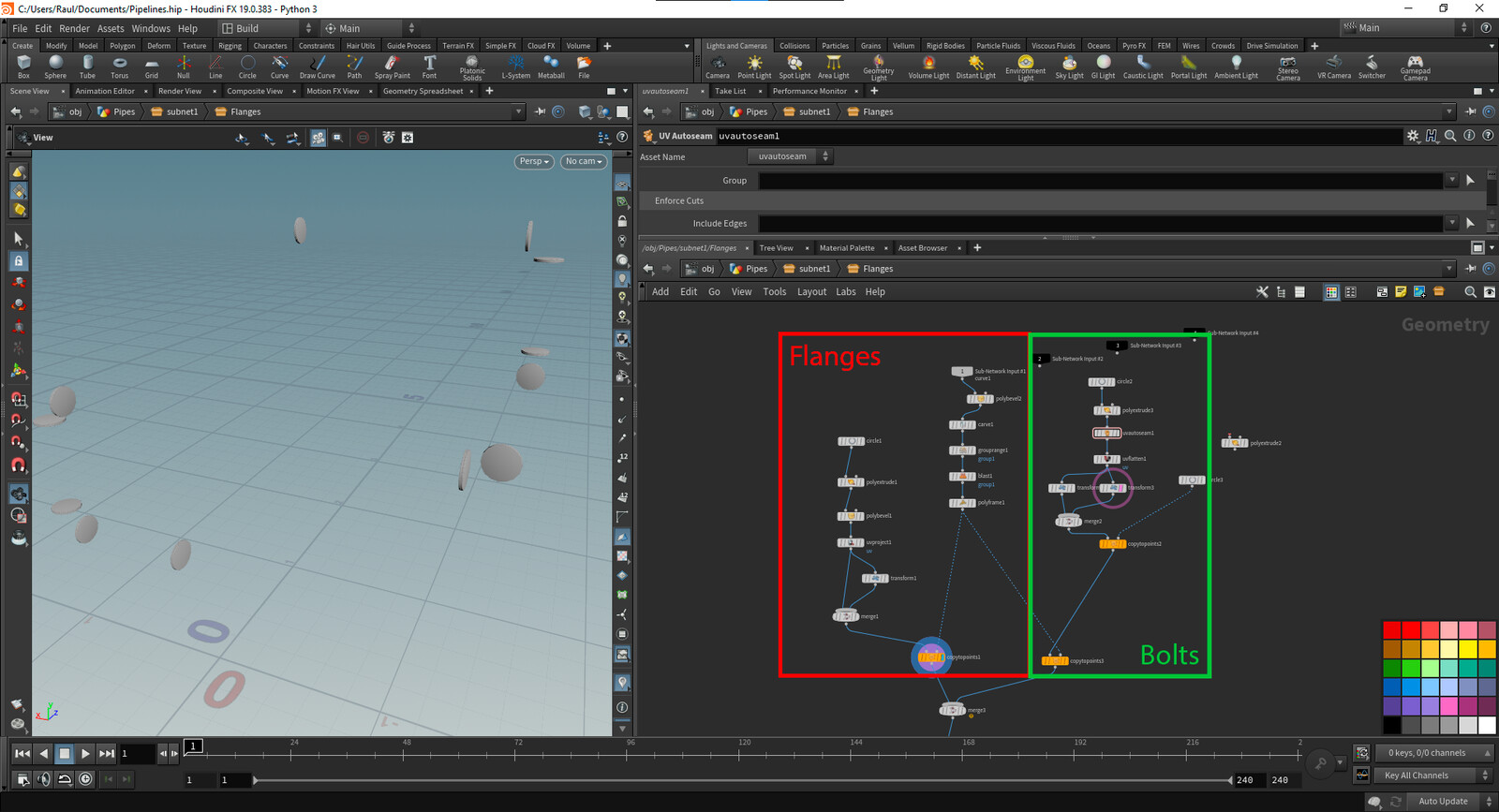Screen dimensions: 1499x812
Task: Click the node name field uvautoseam1
Action: pyautogui.click(x=1059, y=136)
